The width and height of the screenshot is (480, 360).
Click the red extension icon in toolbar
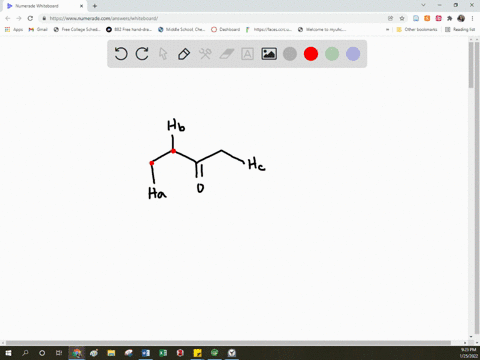tap(438, 18)
